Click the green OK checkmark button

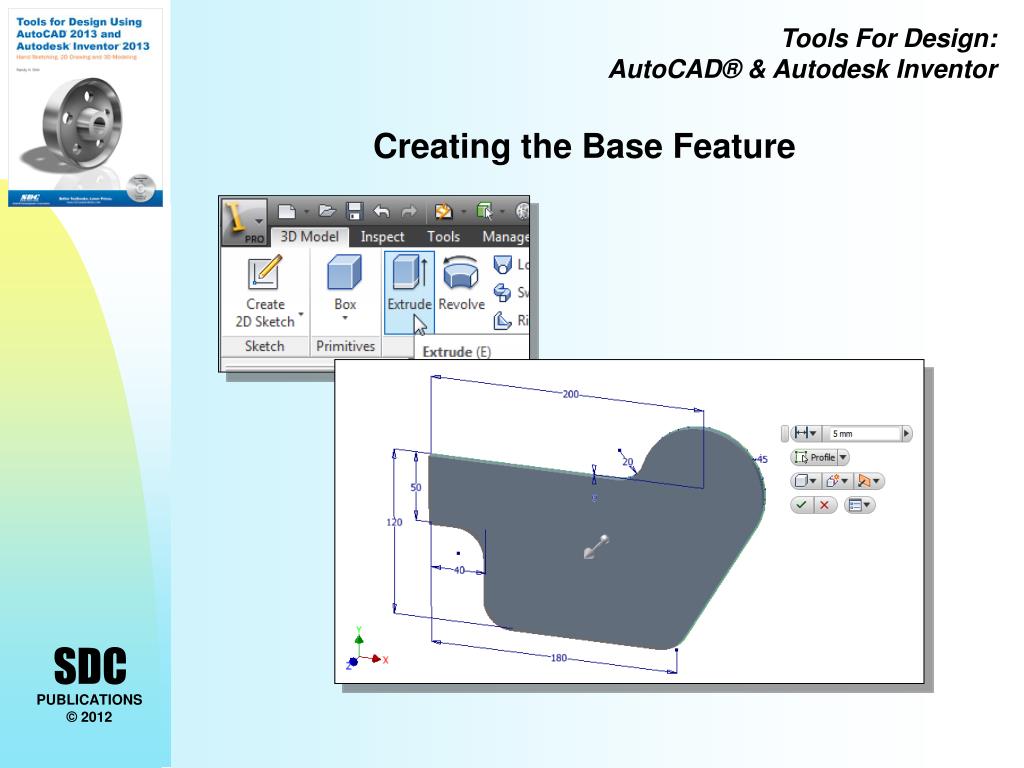[x=801, y=505]
